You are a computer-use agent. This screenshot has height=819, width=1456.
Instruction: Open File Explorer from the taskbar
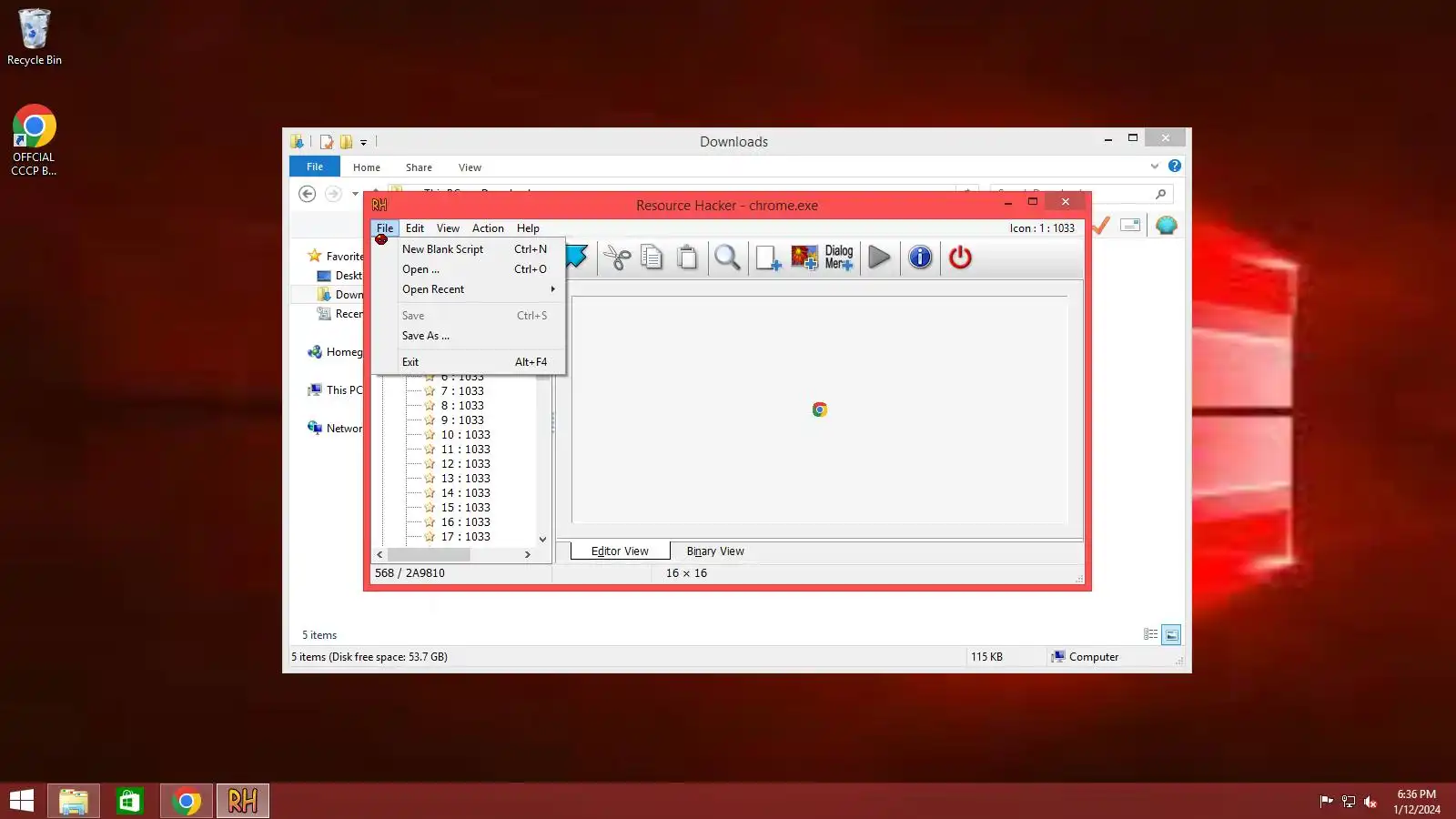[74, 801]
